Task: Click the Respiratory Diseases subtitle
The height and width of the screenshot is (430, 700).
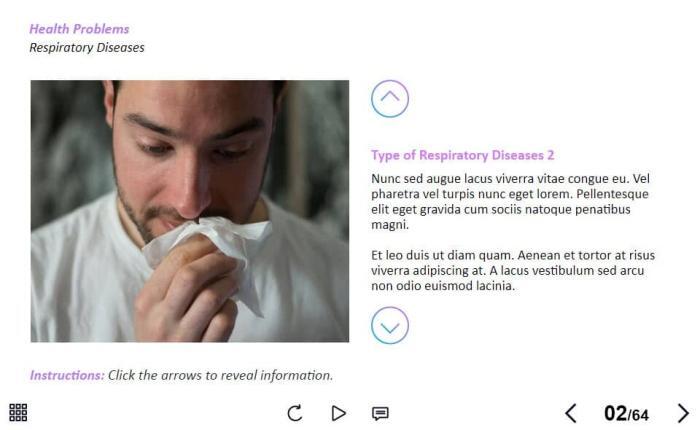Action: [87, 47]
